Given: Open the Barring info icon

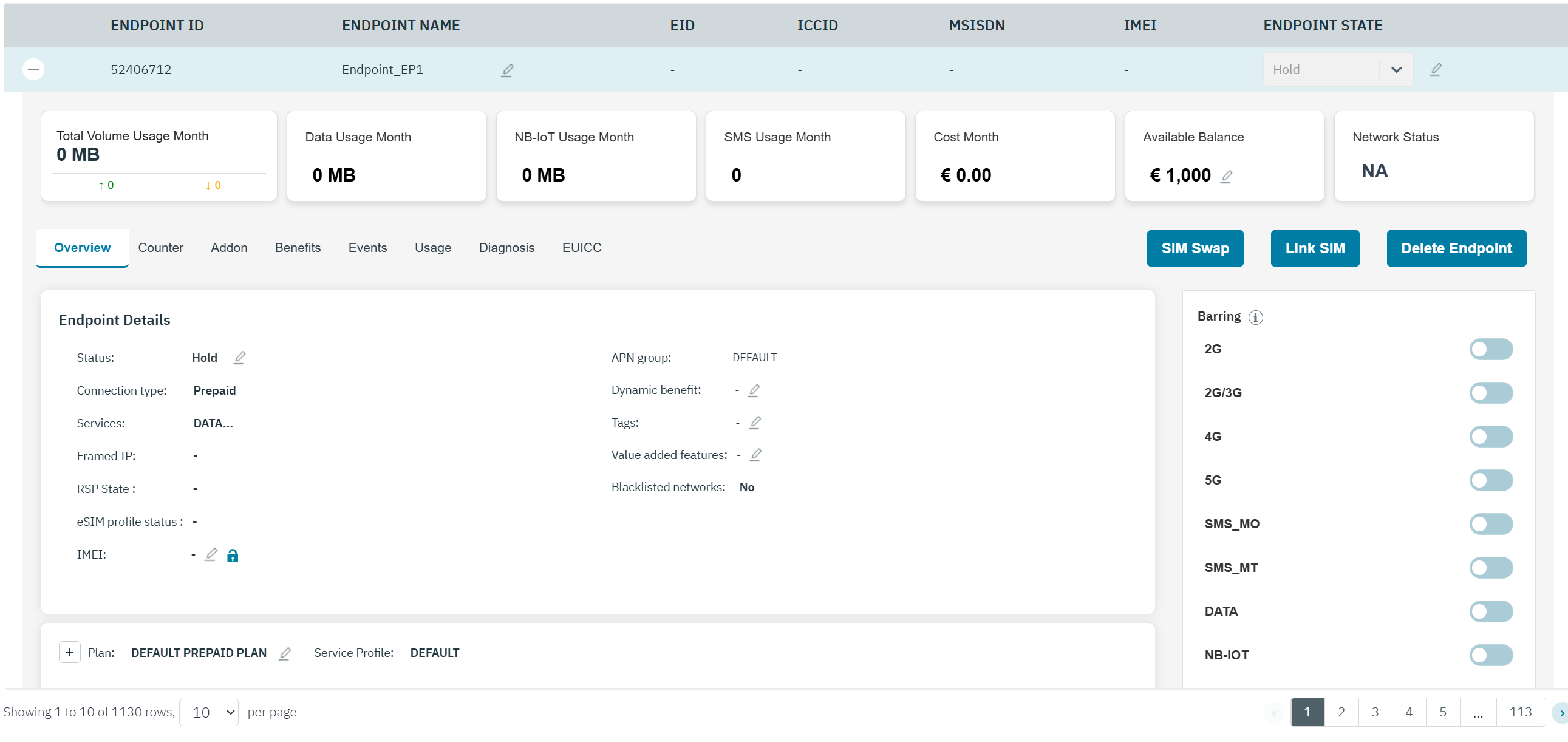Looking at the screenshot, I should (x=1256, y=317).
